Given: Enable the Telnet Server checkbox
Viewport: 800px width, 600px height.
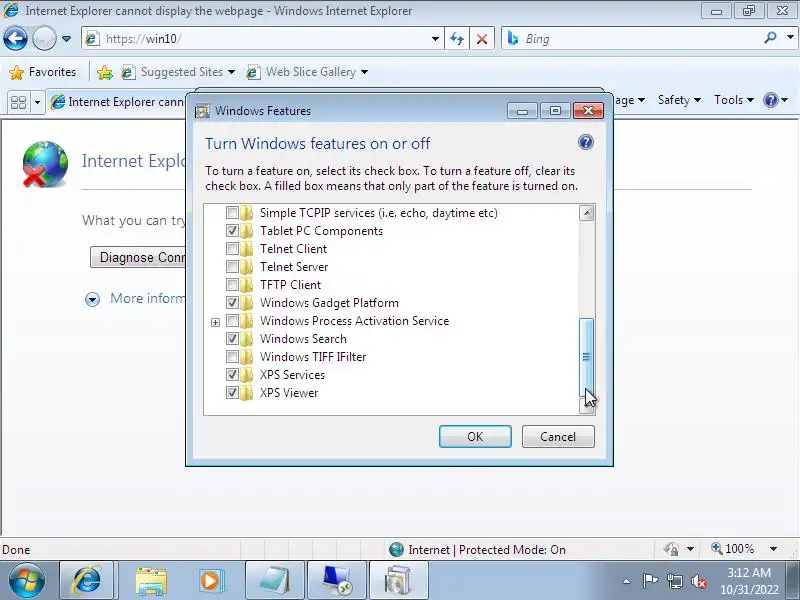Looking at the screenshot, I should coord(232,266).
